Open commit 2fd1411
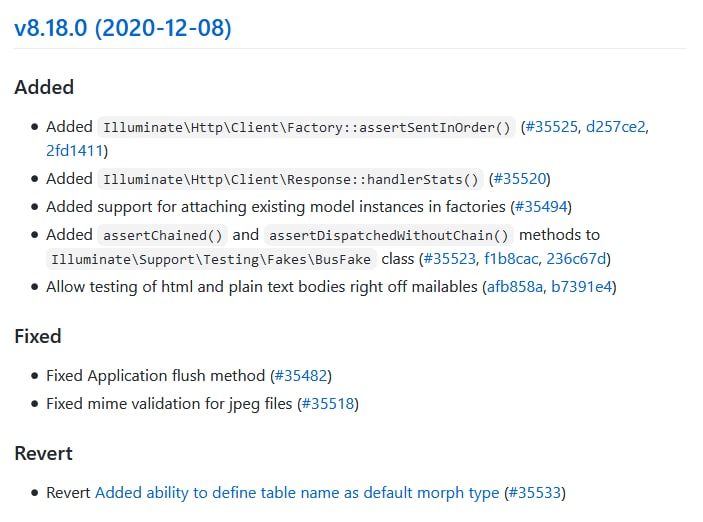 pyautogui.click(x=74, y=151)
